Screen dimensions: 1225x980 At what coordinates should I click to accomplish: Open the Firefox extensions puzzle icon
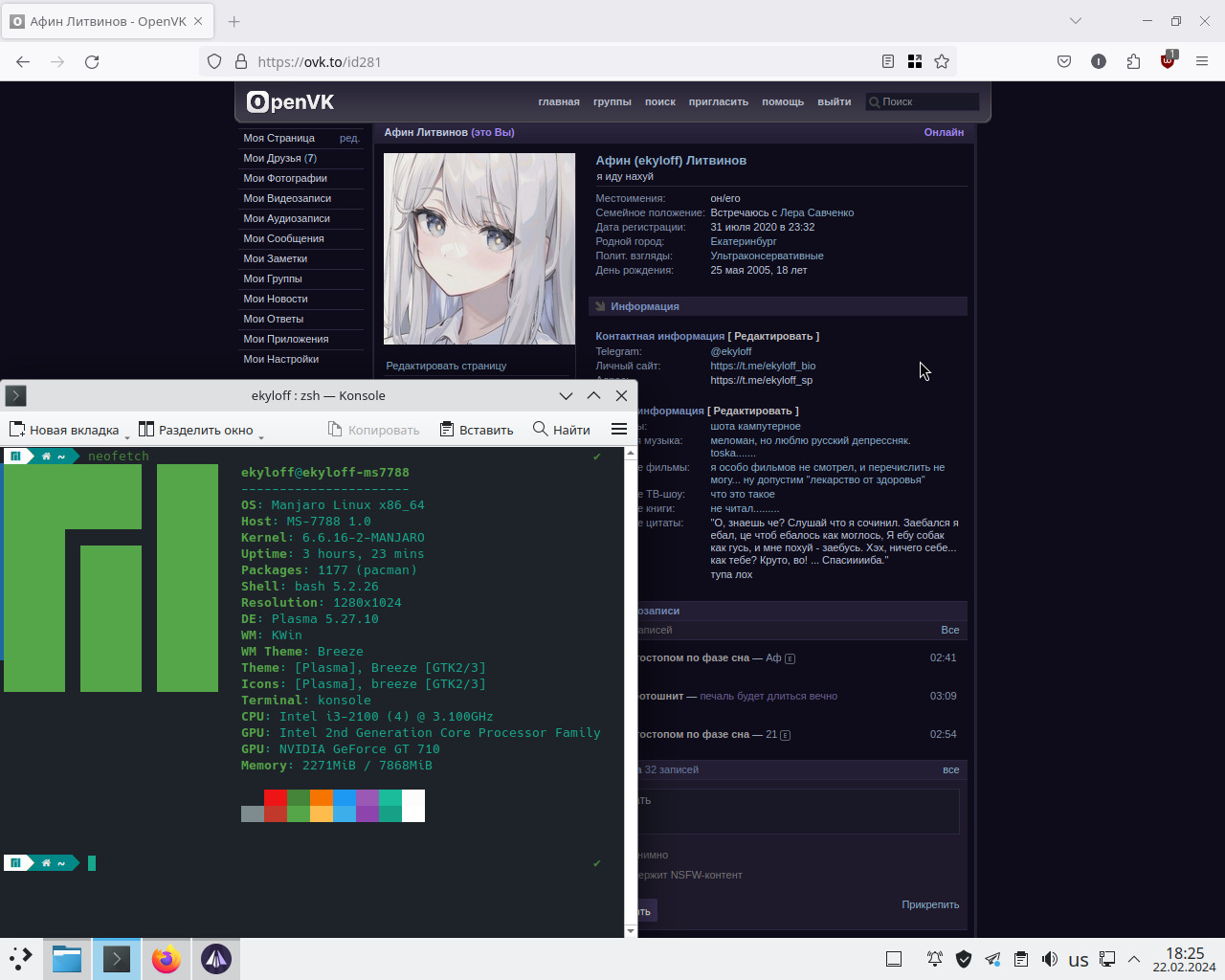(x=1133, y=61)
